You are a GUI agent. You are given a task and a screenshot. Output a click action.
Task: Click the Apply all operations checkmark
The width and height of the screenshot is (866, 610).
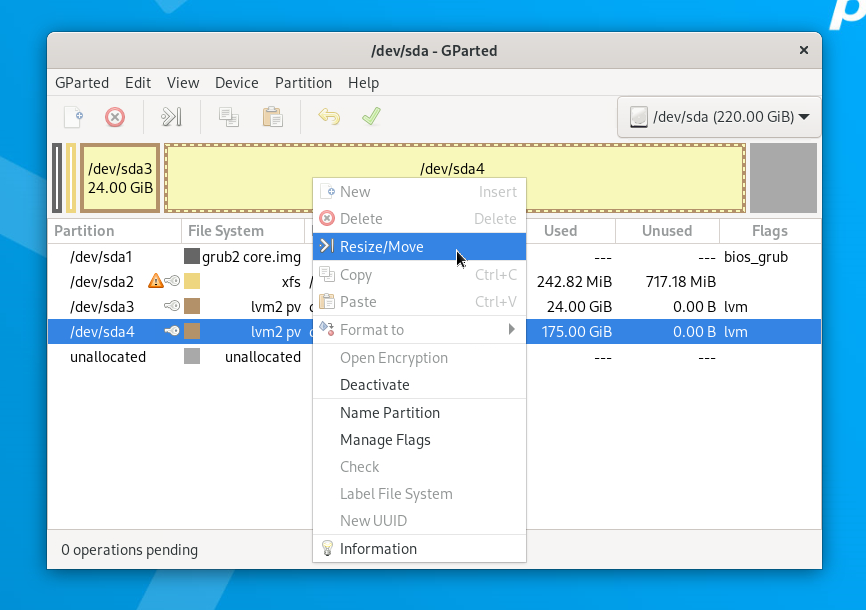(371, 117)
